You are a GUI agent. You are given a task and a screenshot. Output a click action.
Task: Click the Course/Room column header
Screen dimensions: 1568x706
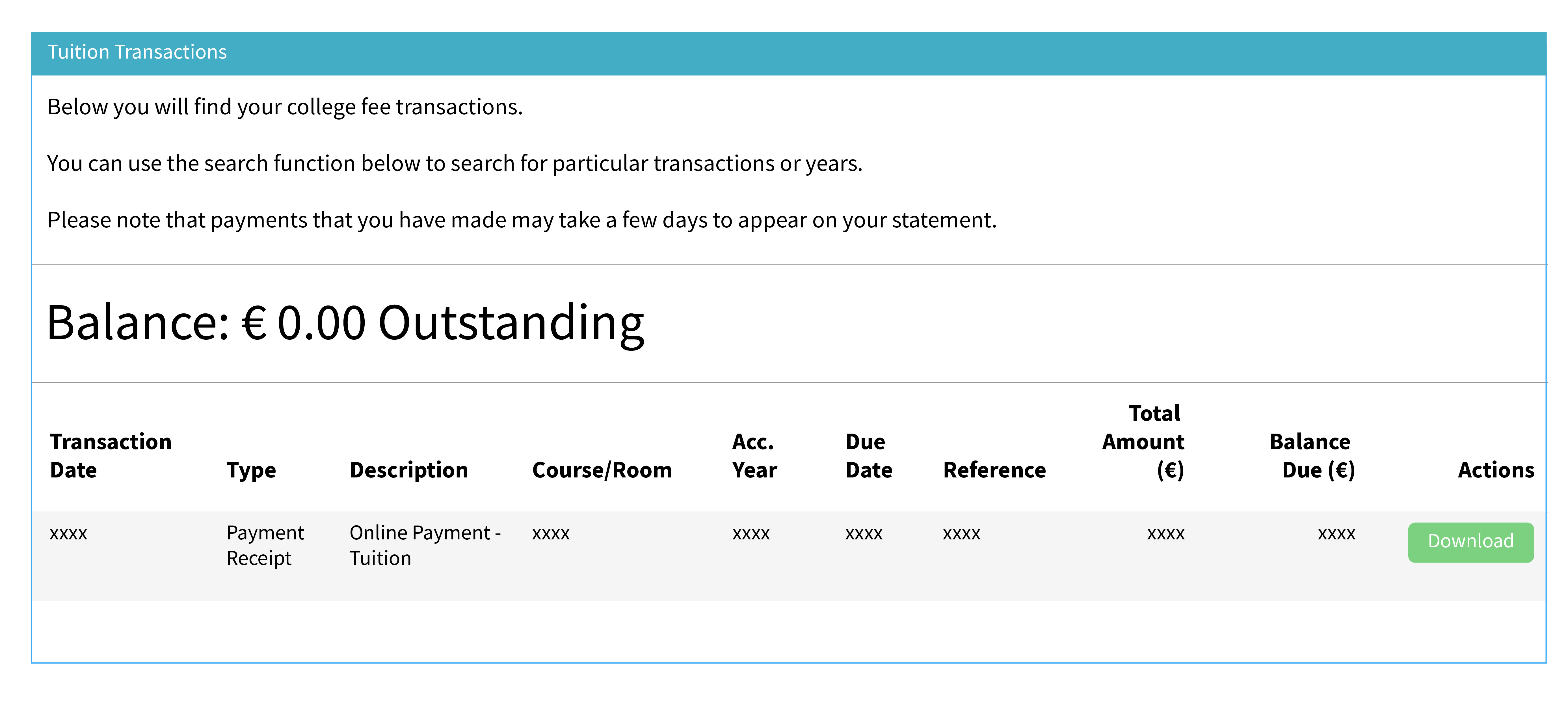[602, 470]
